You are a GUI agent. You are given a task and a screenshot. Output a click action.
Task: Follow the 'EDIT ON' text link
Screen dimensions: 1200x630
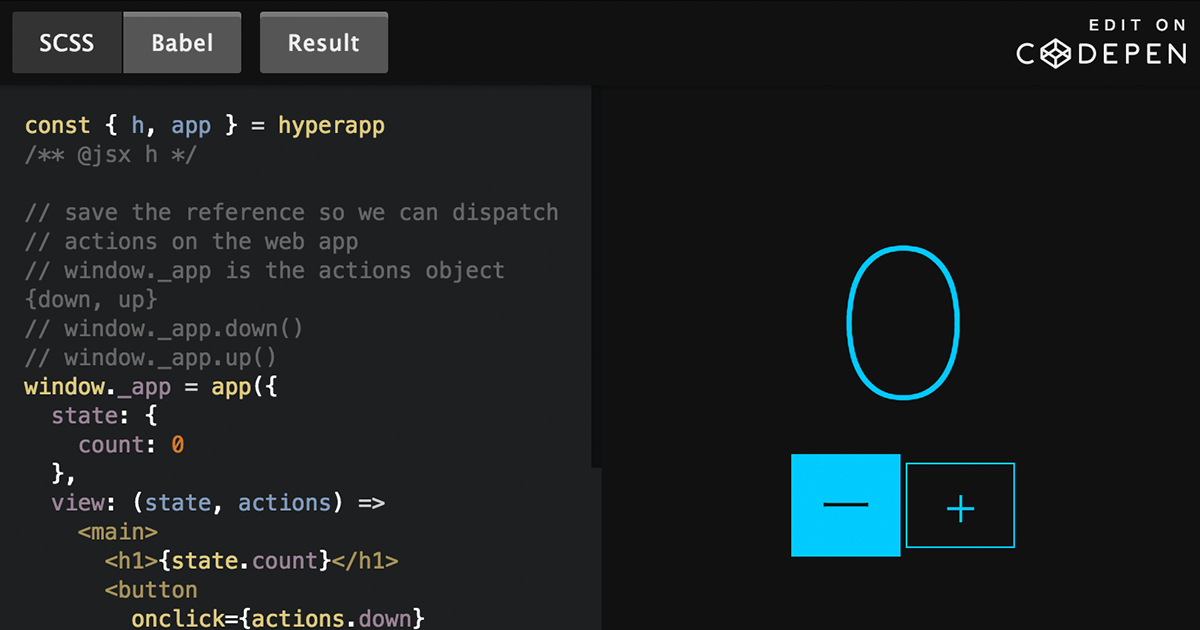1136,25
